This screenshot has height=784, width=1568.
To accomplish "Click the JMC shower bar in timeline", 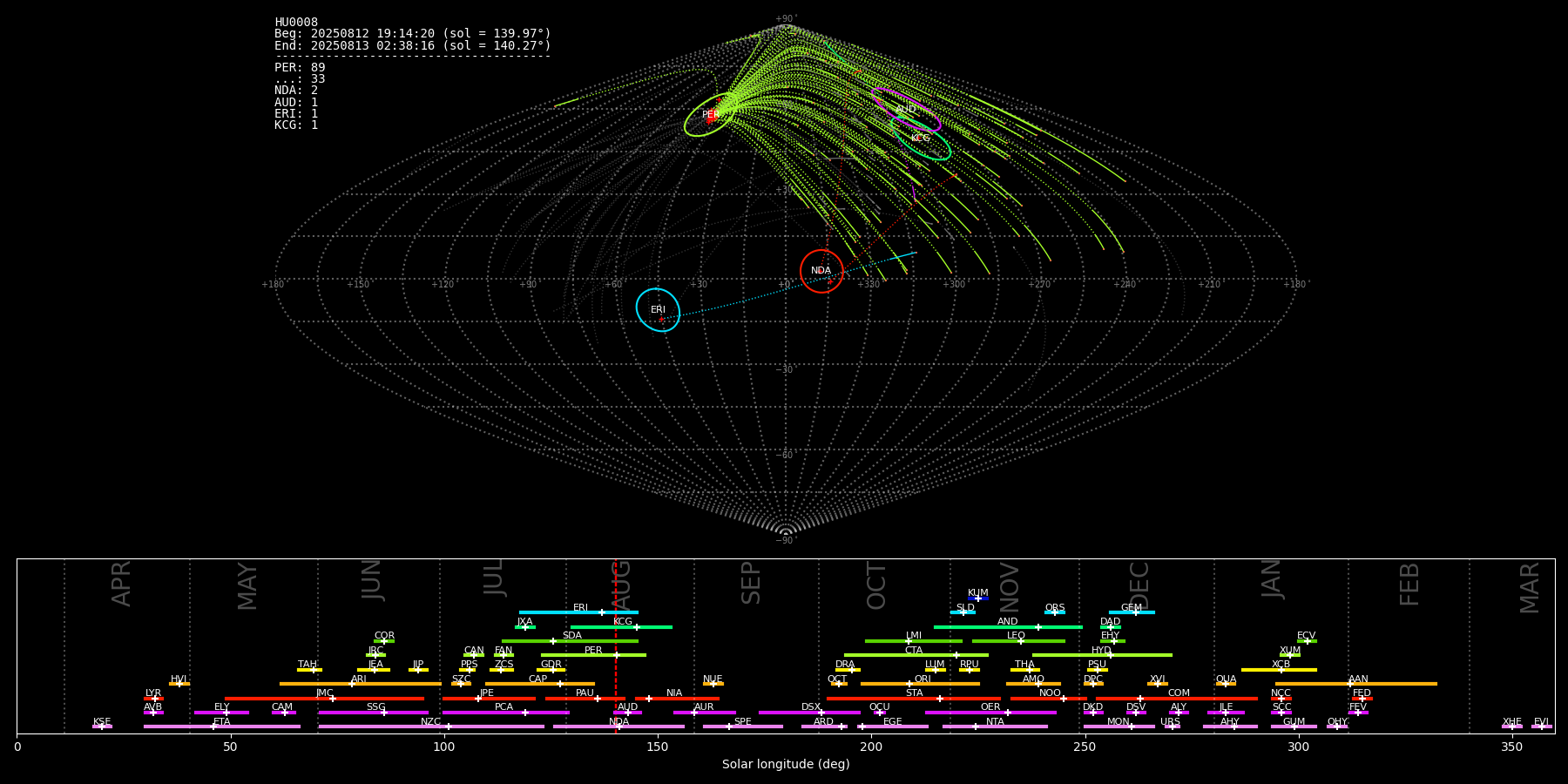I will pyautogui.click(x=325, y=699).
